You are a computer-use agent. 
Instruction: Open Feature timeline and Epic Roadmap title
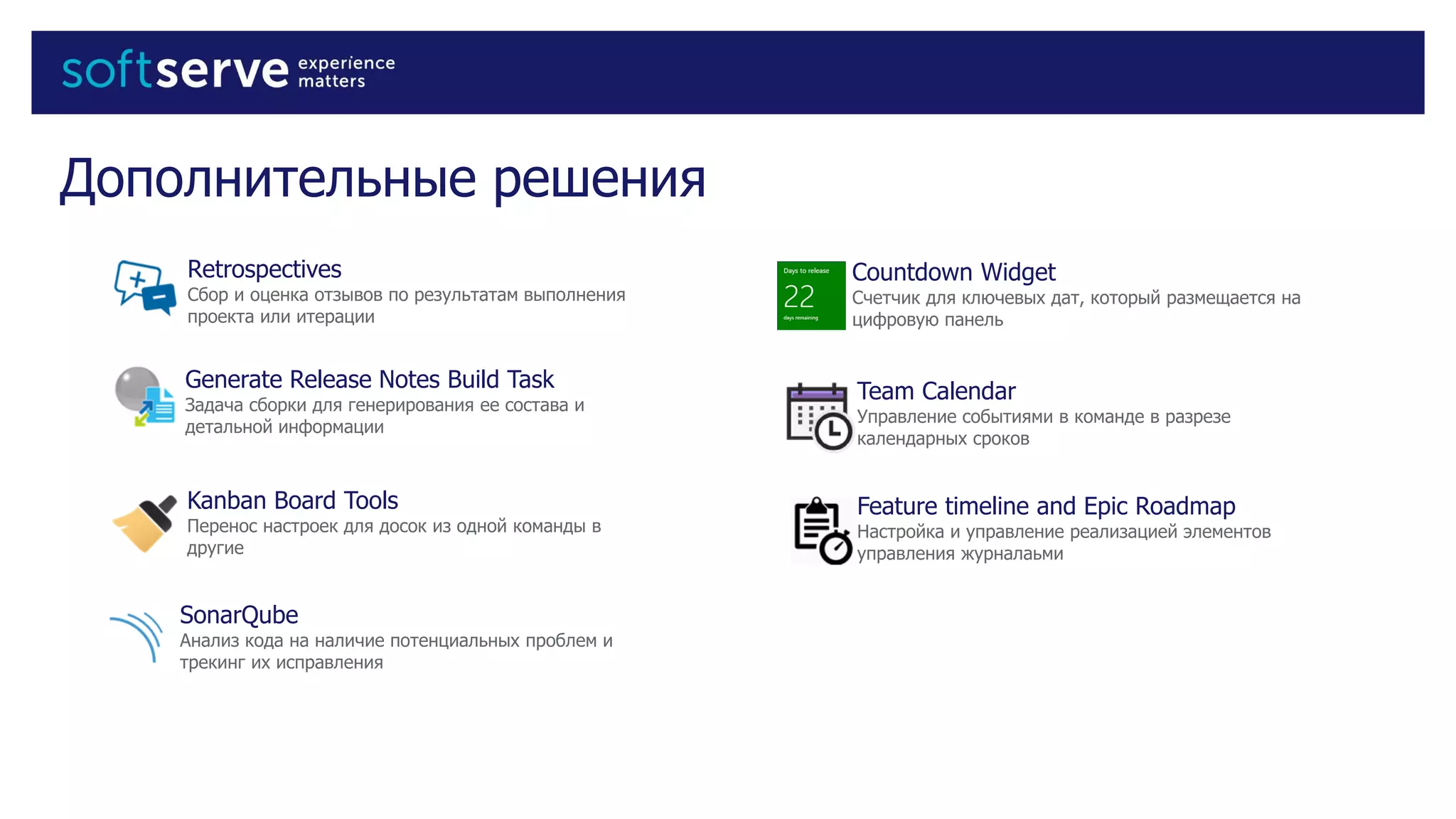1046,506
